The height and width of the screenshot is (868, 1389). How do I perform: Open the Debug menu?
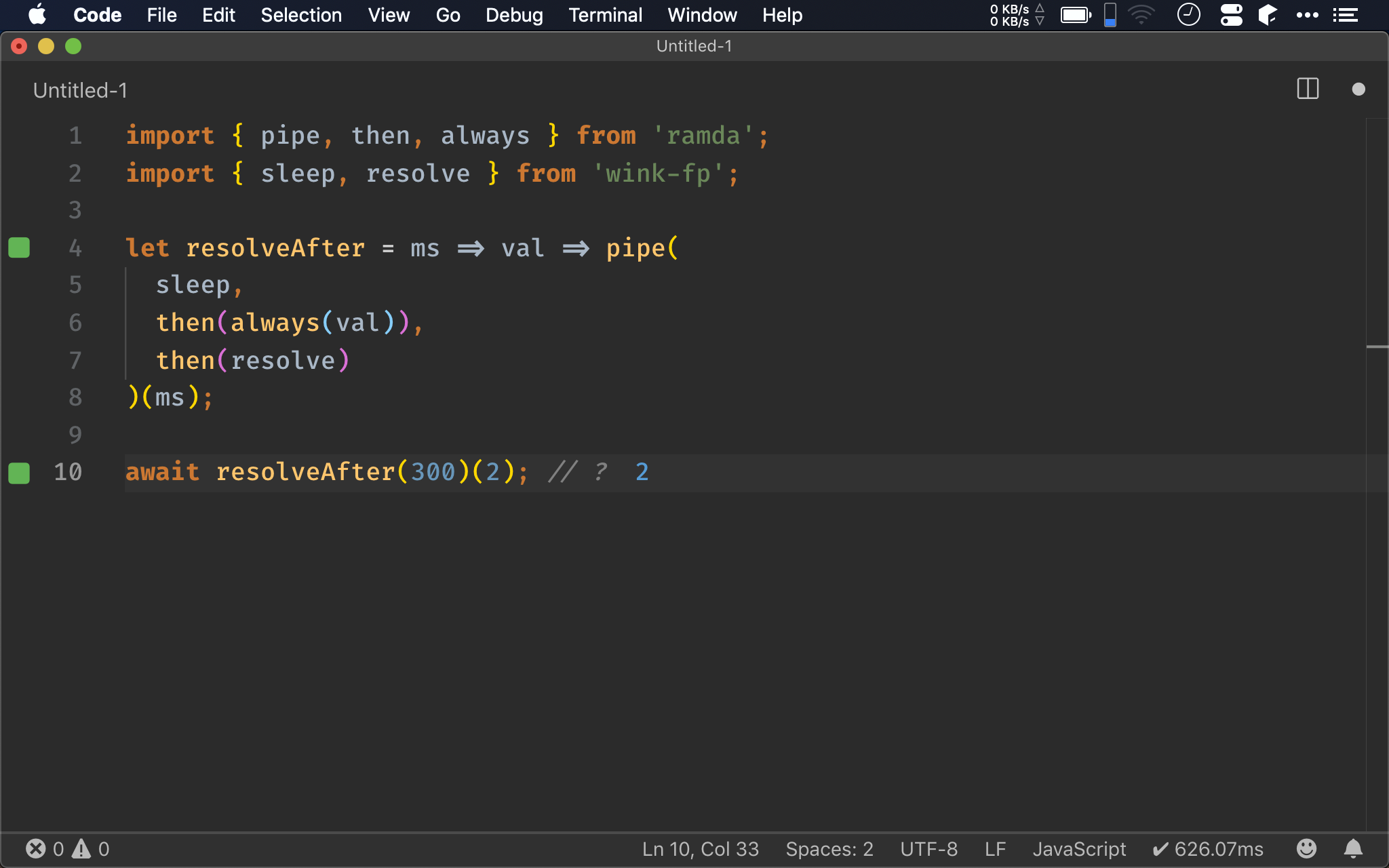[514, 15]
